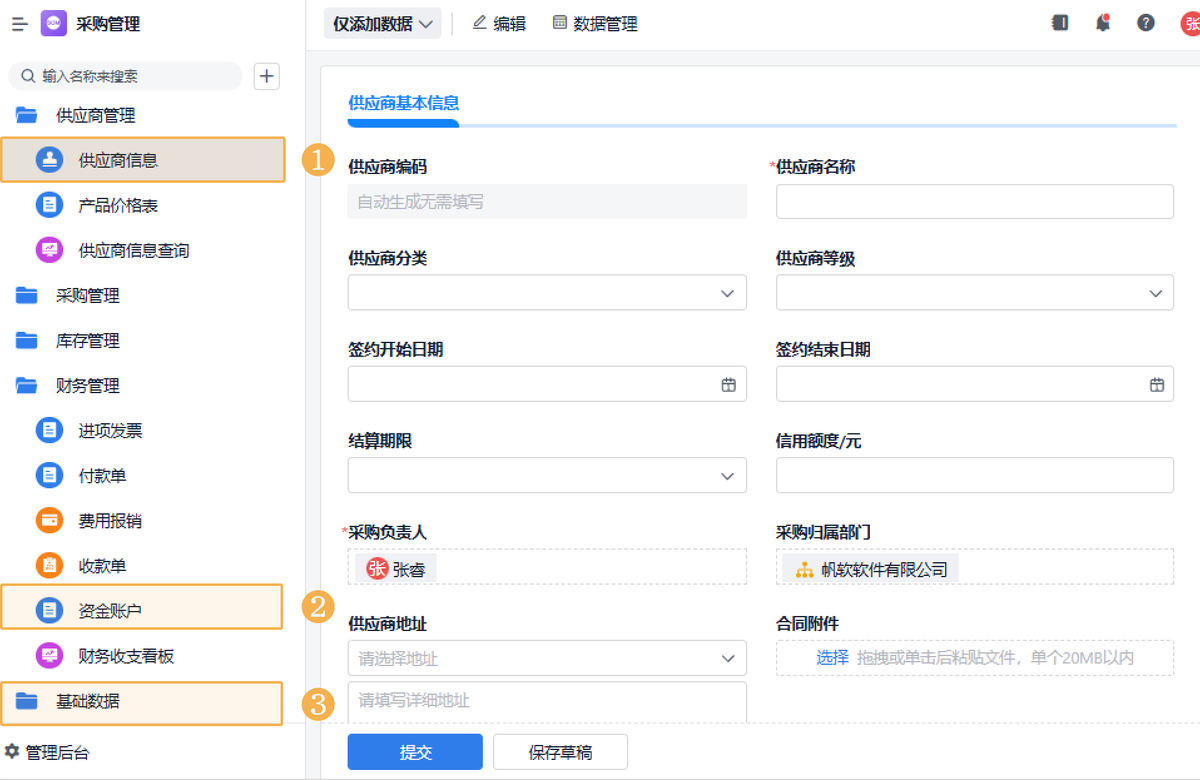Collapse the sidebar with the hamburger icon

tap(19, 24)
